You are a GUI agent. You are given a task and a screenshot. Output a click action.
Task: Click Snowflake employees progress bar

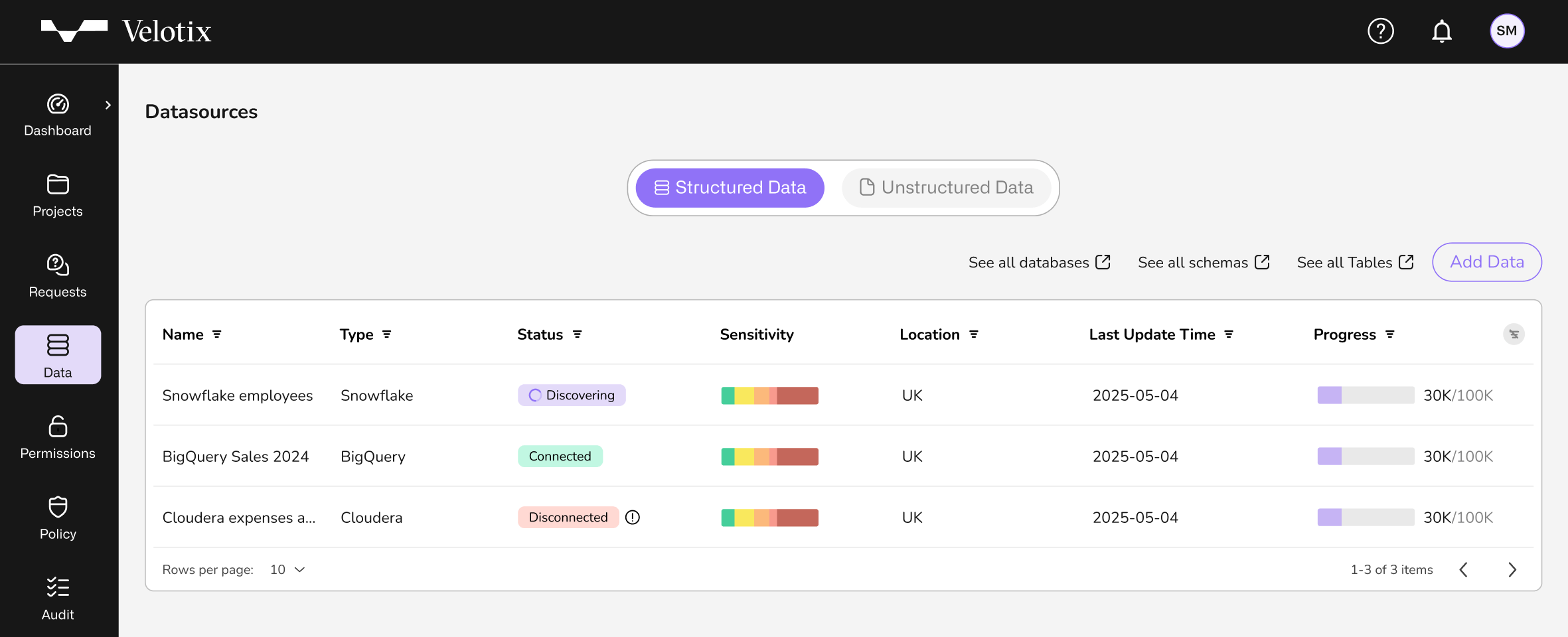pos(1366,395)
